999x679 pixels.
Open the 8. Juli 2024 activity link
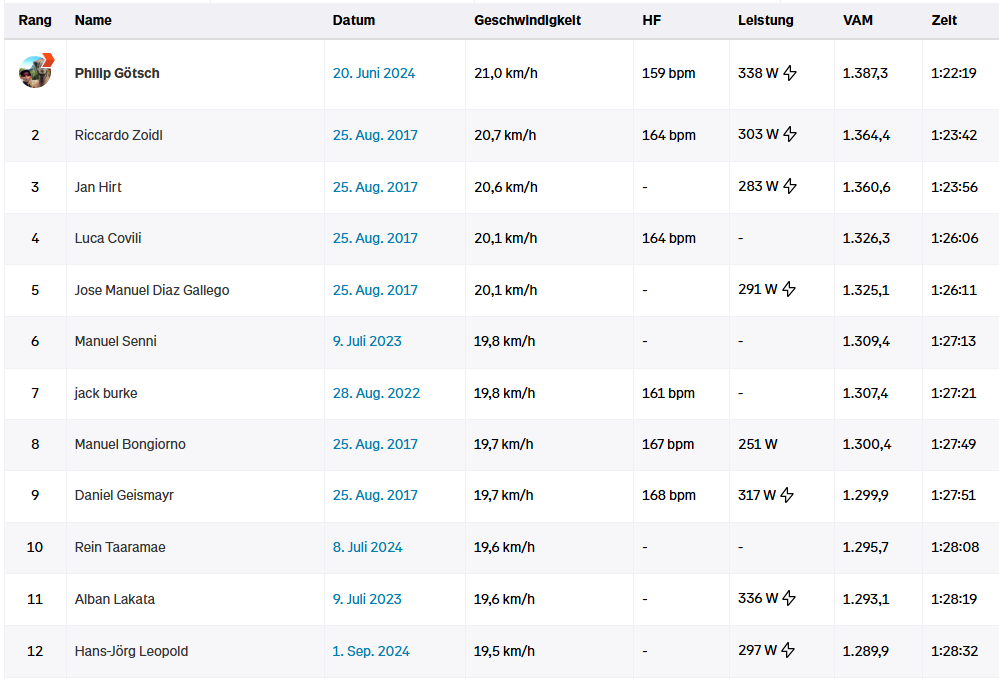(x=367, y=547)
